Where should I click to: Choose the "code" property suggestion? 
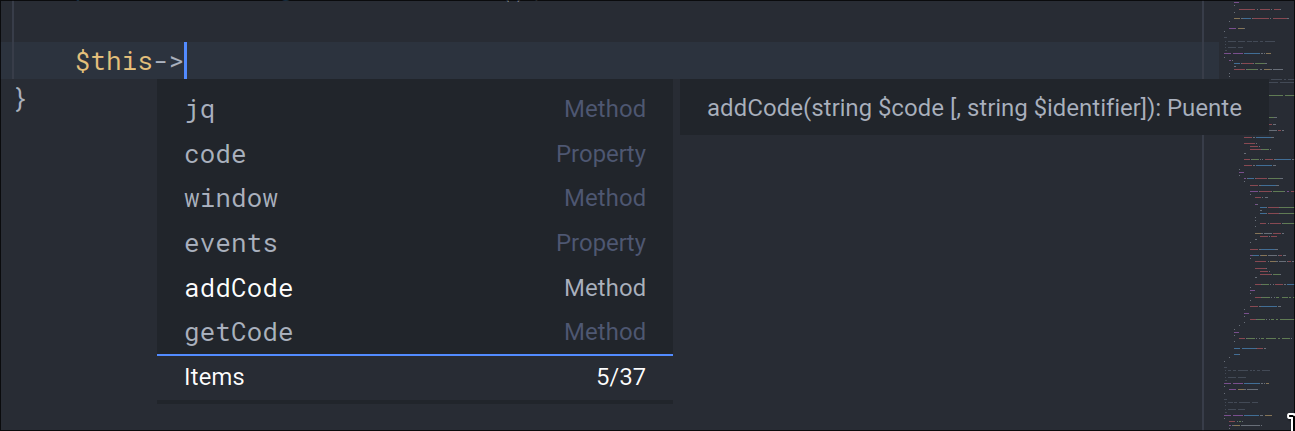coord(215,155)
